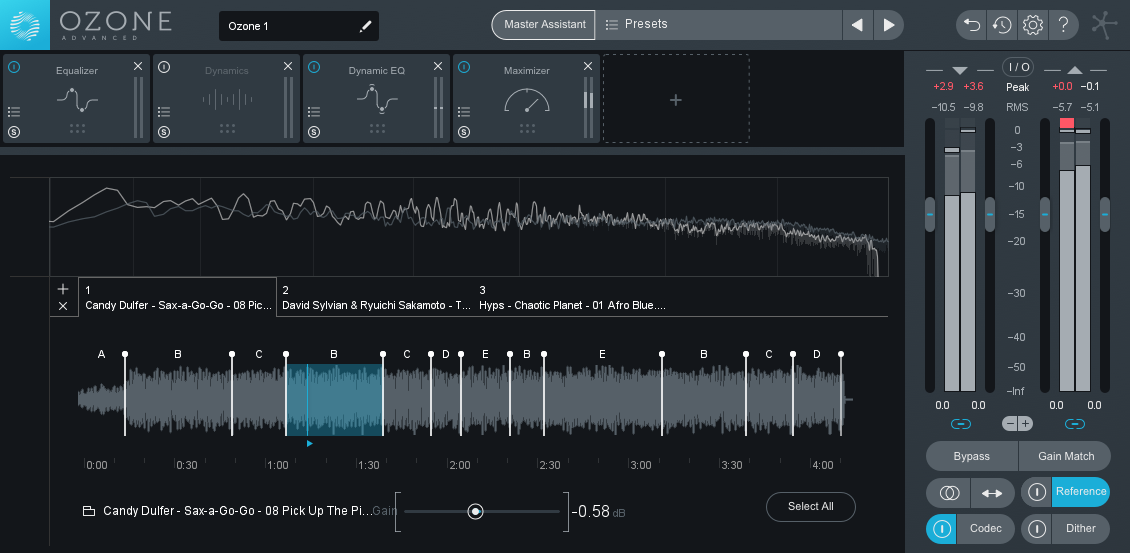Toggle Maximizer module power
This screenshot has width=1130, height=553.
[463, 67]
